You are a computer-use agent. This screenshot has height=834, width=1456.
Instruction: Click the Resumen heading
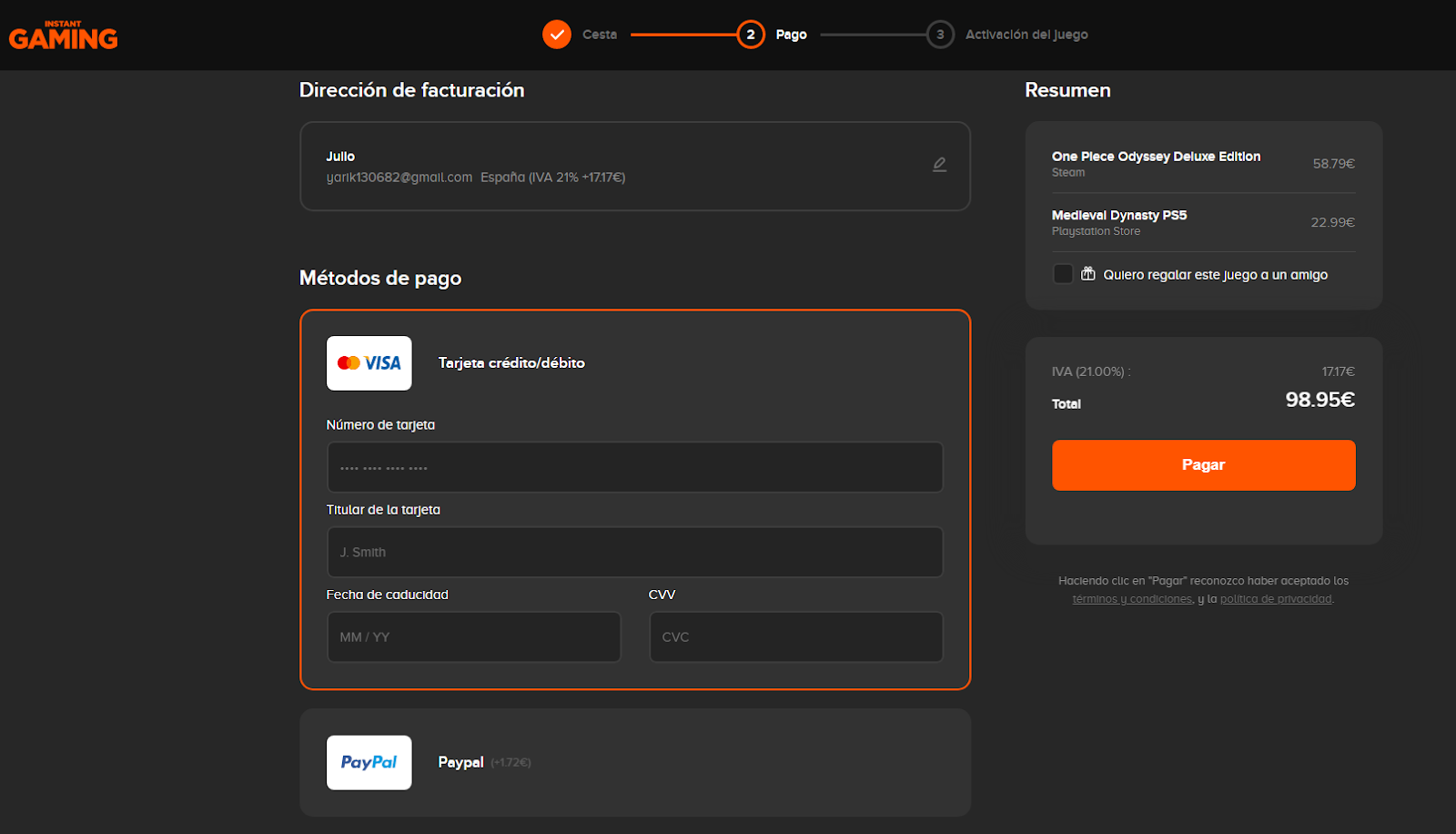pos(1068,90)
